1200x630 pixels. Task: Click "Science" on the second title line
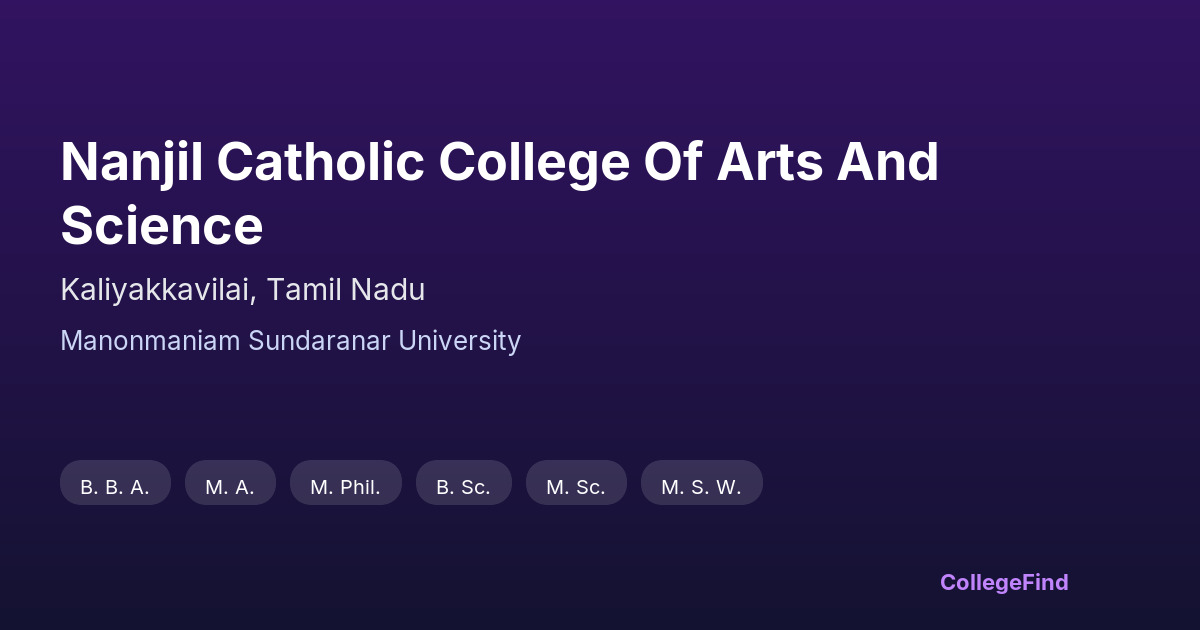pos(162,225)
